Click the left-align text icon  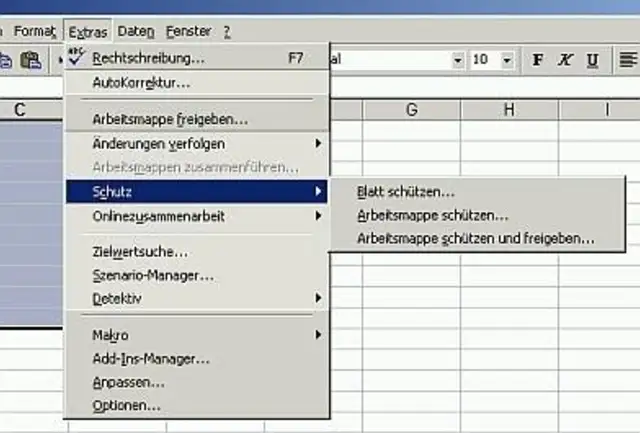[628, 60]
